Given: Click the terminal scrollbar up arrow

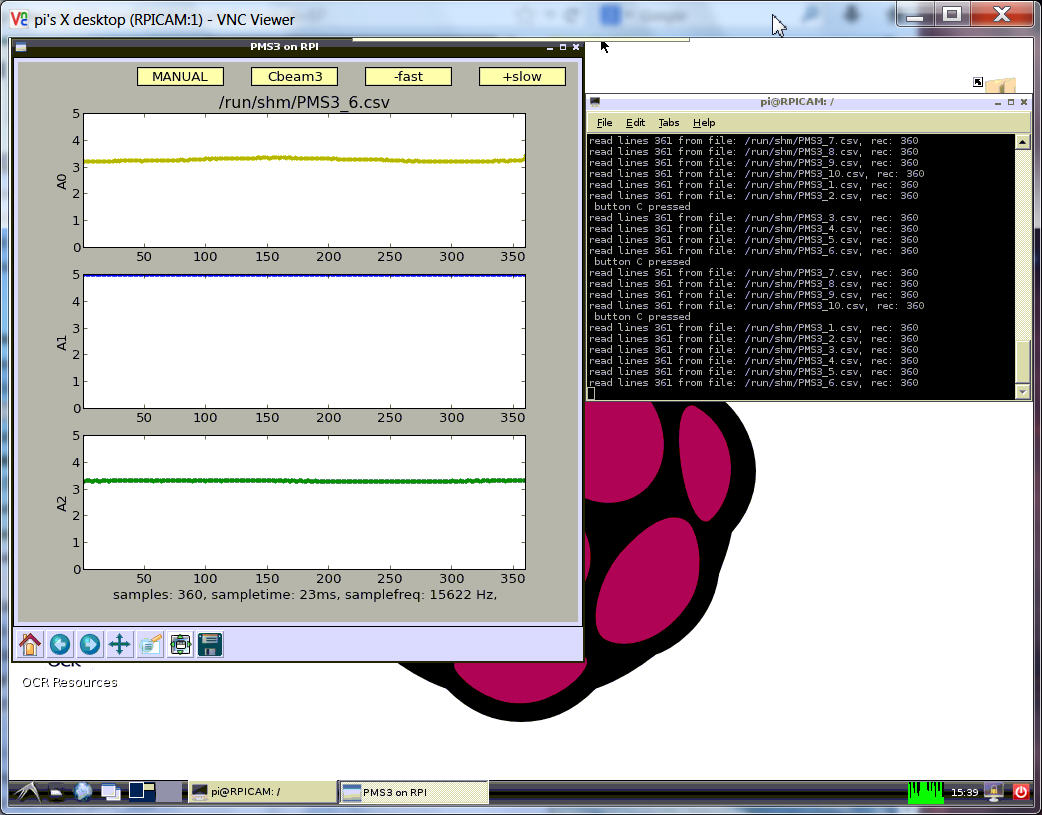Looking at the screenshot, I should tap(1022, 142).
